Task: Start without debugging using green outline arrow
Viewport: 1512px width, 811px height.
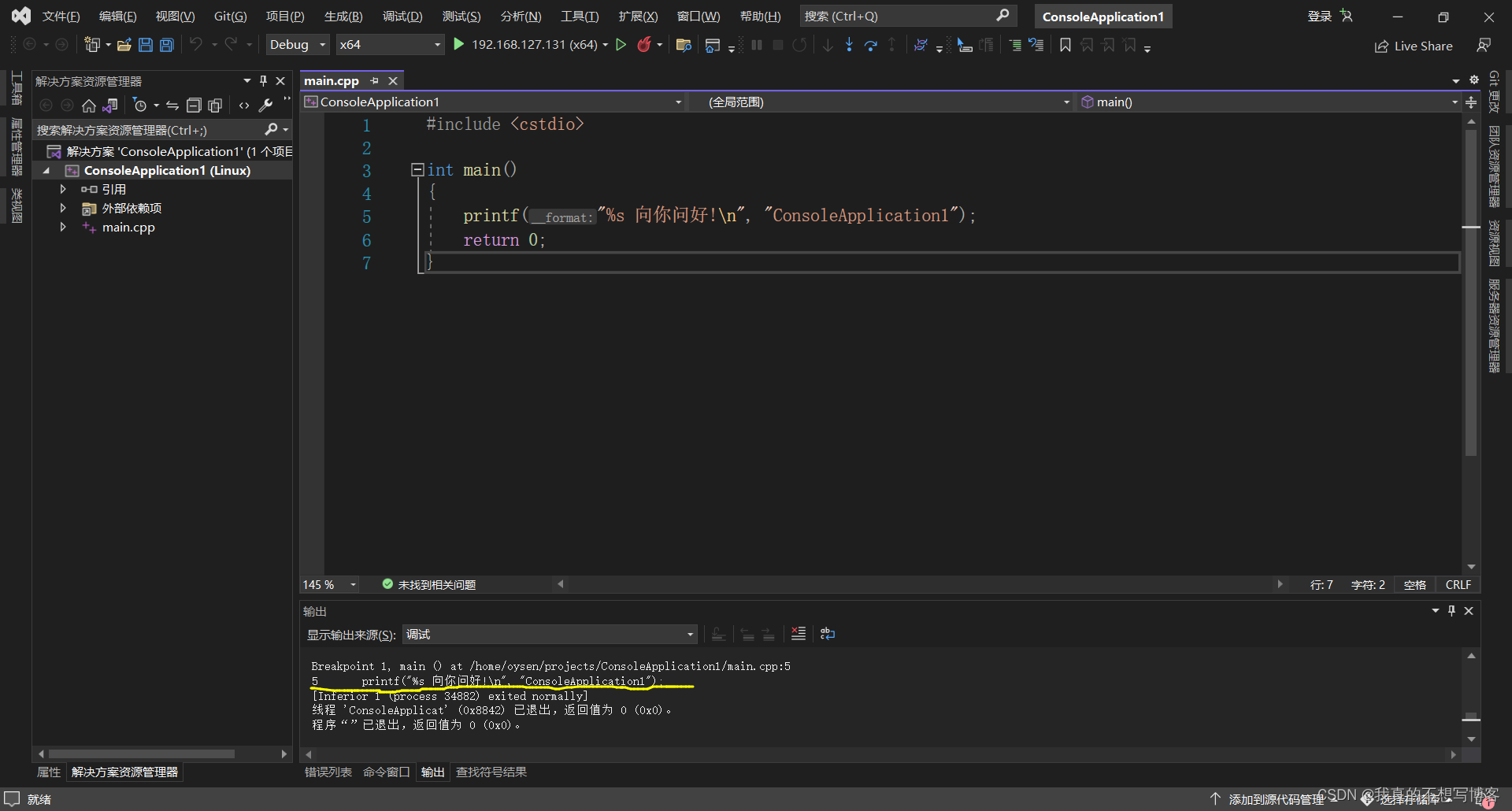Action: pos(621,45)
